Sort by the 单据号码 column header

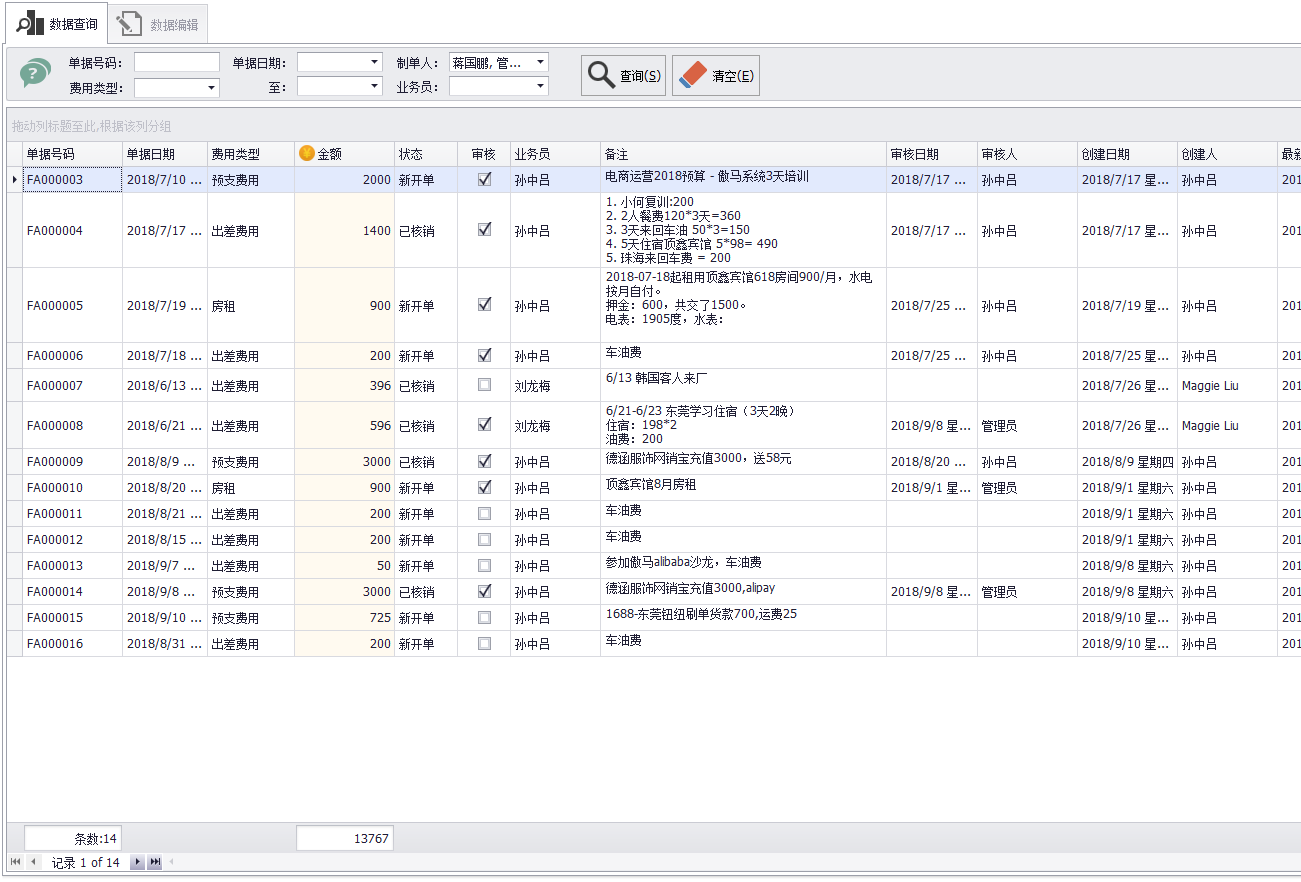pyautogui.click(x=72, y=154)
